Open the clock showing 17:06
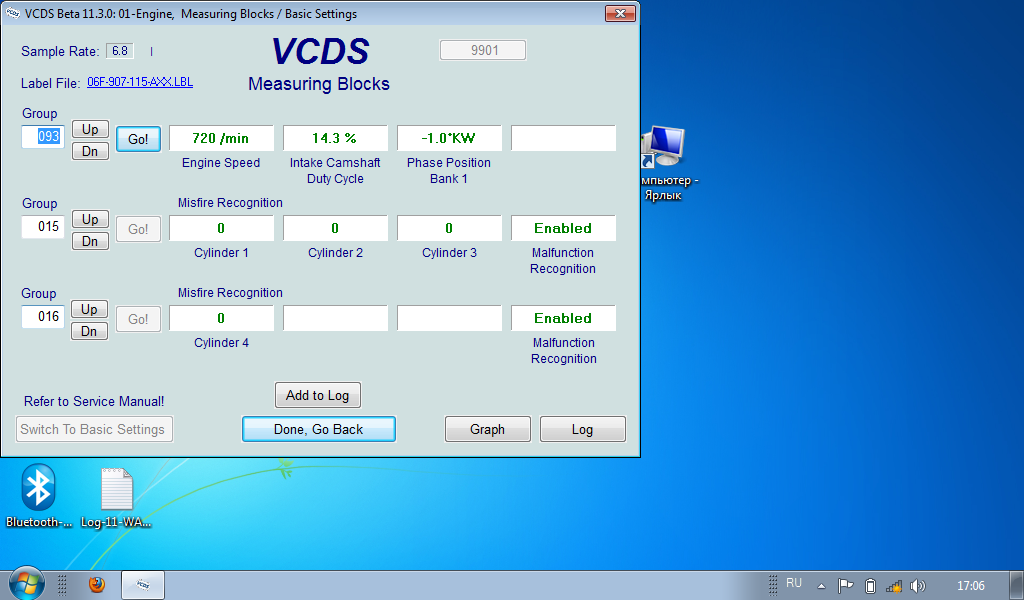The height and width of the screenshot is (600, 1024). click(x=970, y=586)
